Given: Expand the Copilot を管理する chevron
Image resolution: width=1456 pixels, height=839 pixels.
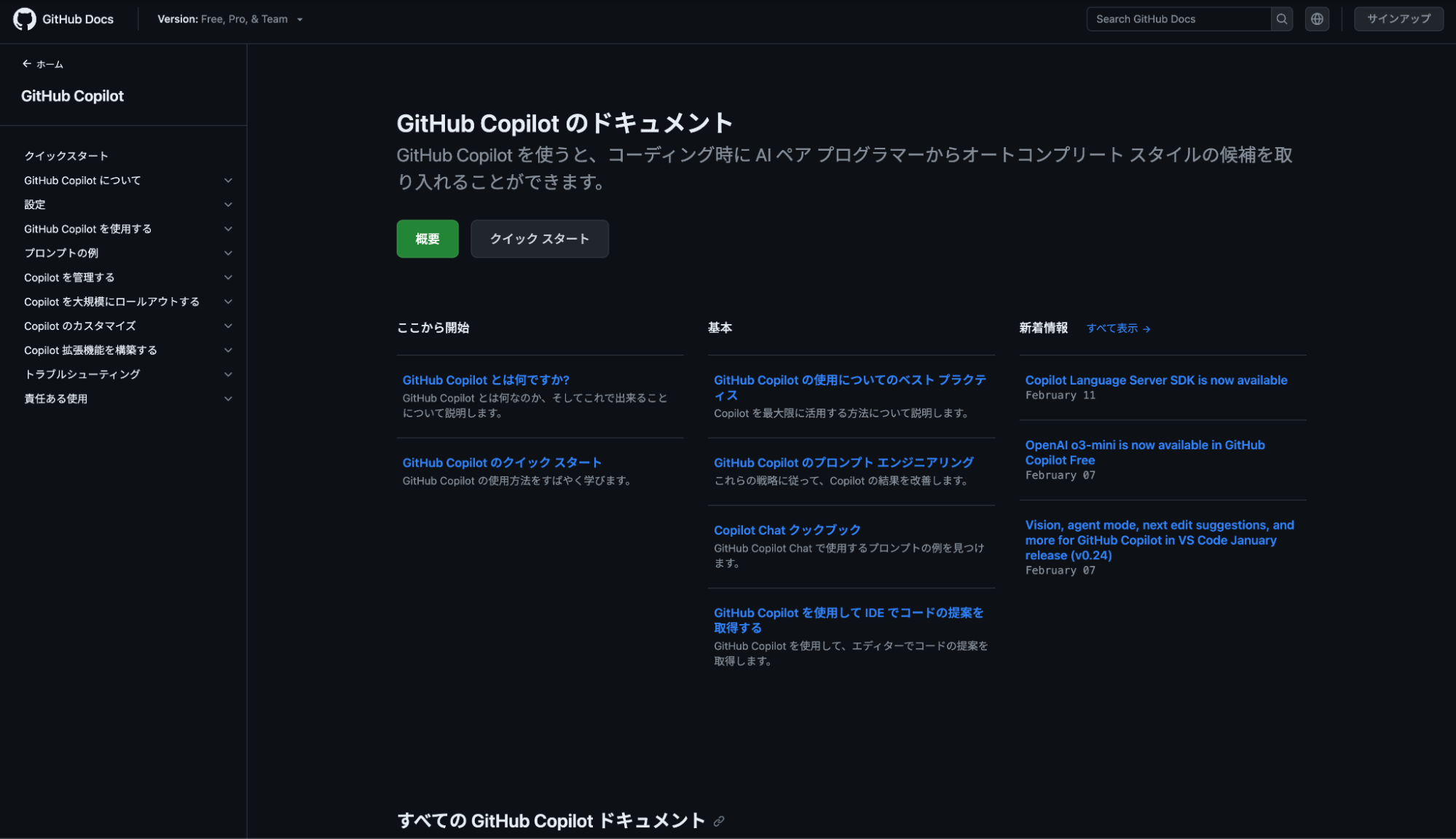Looking at the screenshot, I should [x=228, y=277].
